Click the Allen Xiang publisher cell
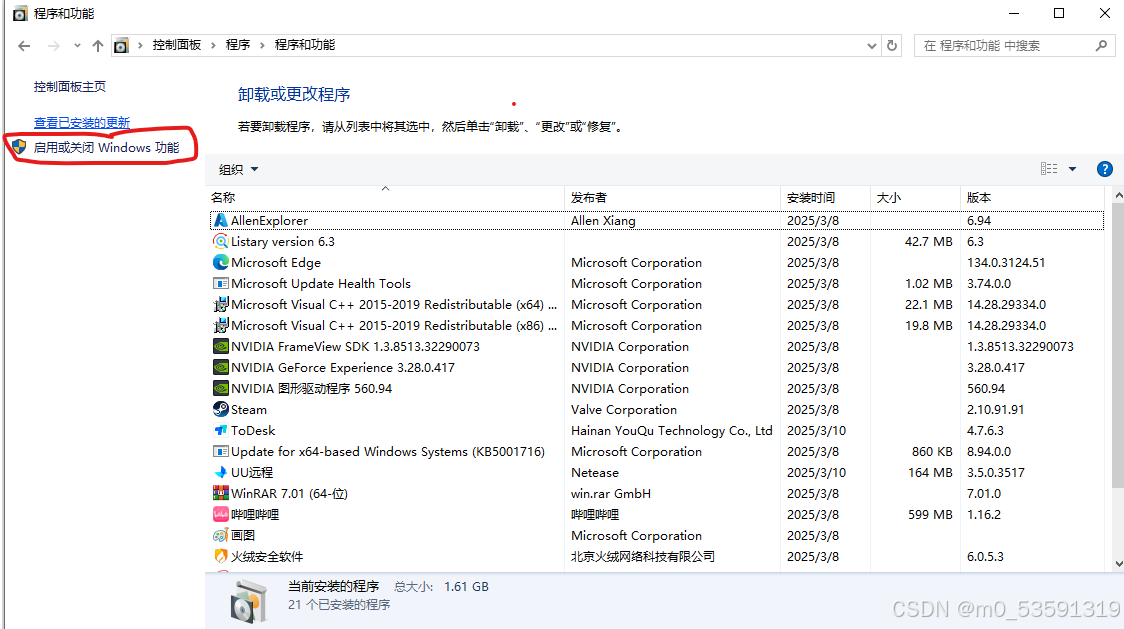 (x=603, y=221)
